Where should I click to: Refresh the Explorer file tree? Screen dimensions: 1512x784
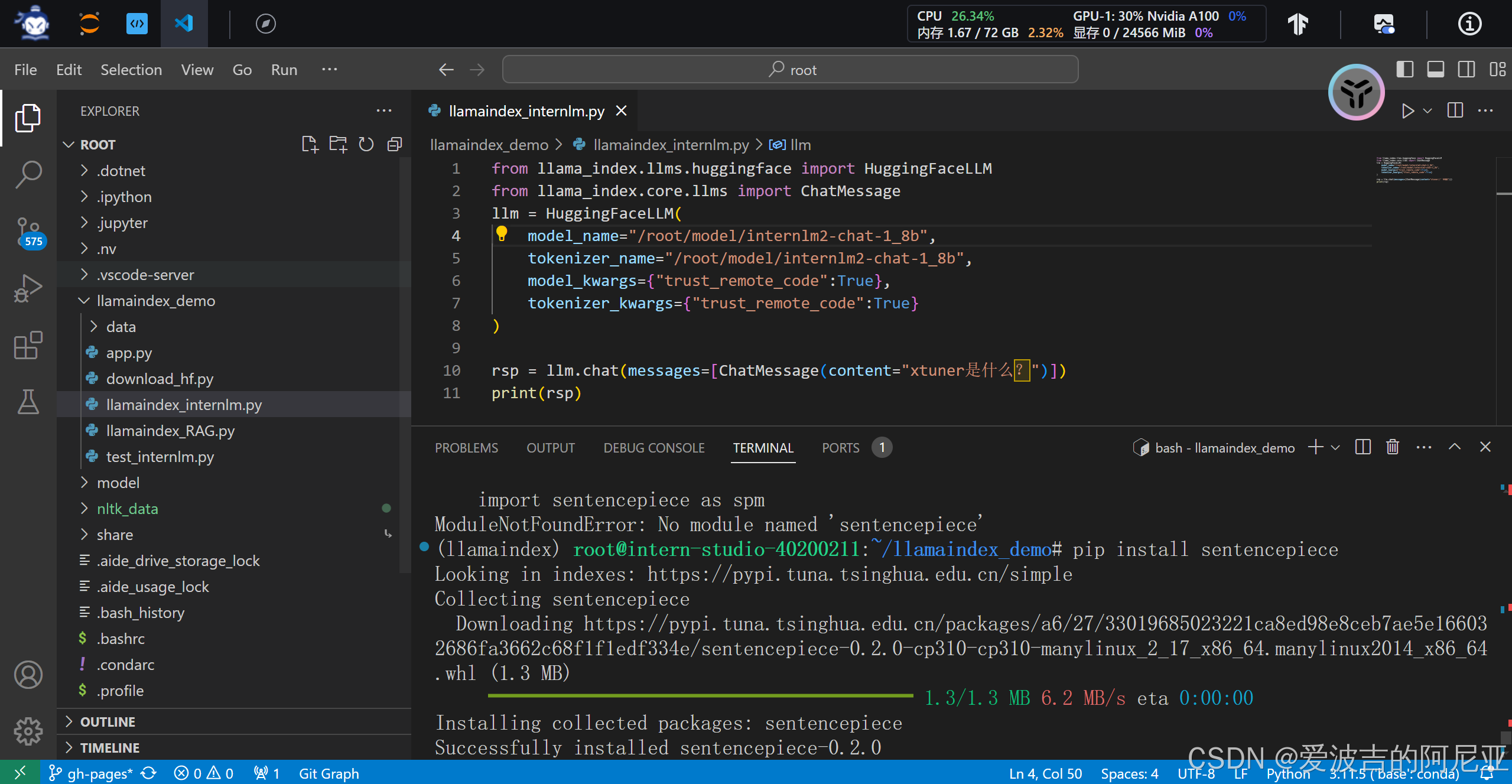tap(366, 144)
